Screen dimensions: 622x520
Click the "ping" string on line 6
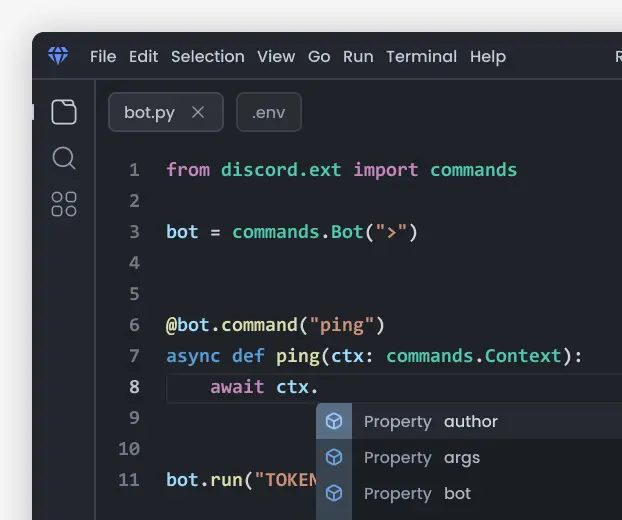342,325
